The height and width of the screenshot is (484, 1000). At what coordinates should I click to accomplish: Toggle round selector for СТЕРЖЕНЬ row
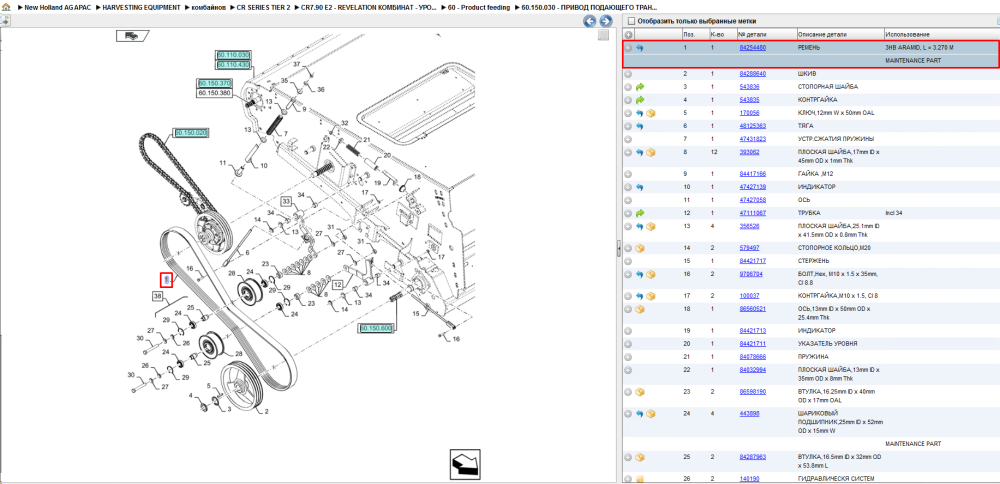[x=628, y=261]
